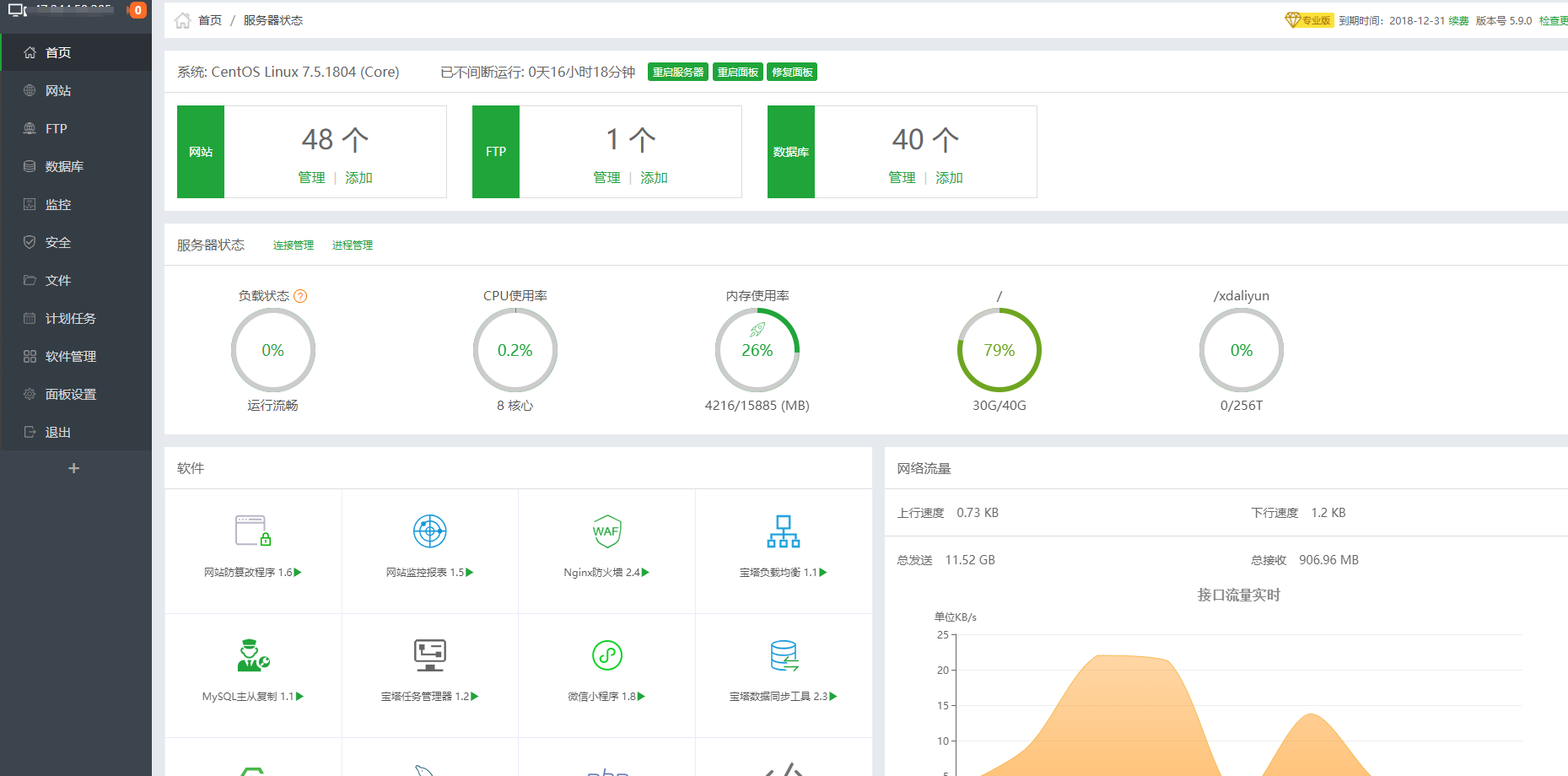This screenshot has height=776, width=1568.
Task: Click the 网站防篡改程序 1.6 label
Action: pyautogui.click(x=252, y=573)
